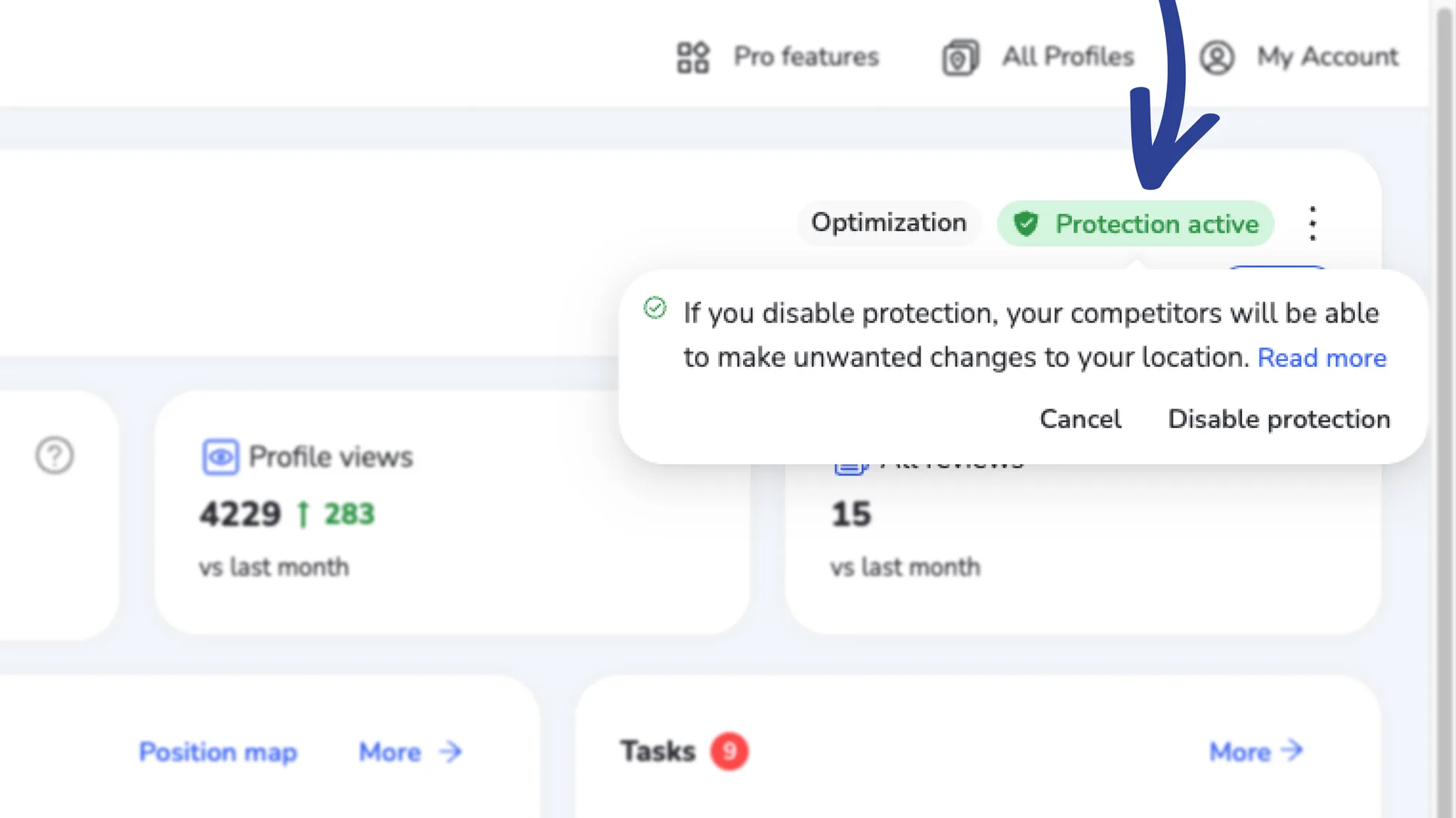Click the Pro features grid icon

[x=692, y=57]
